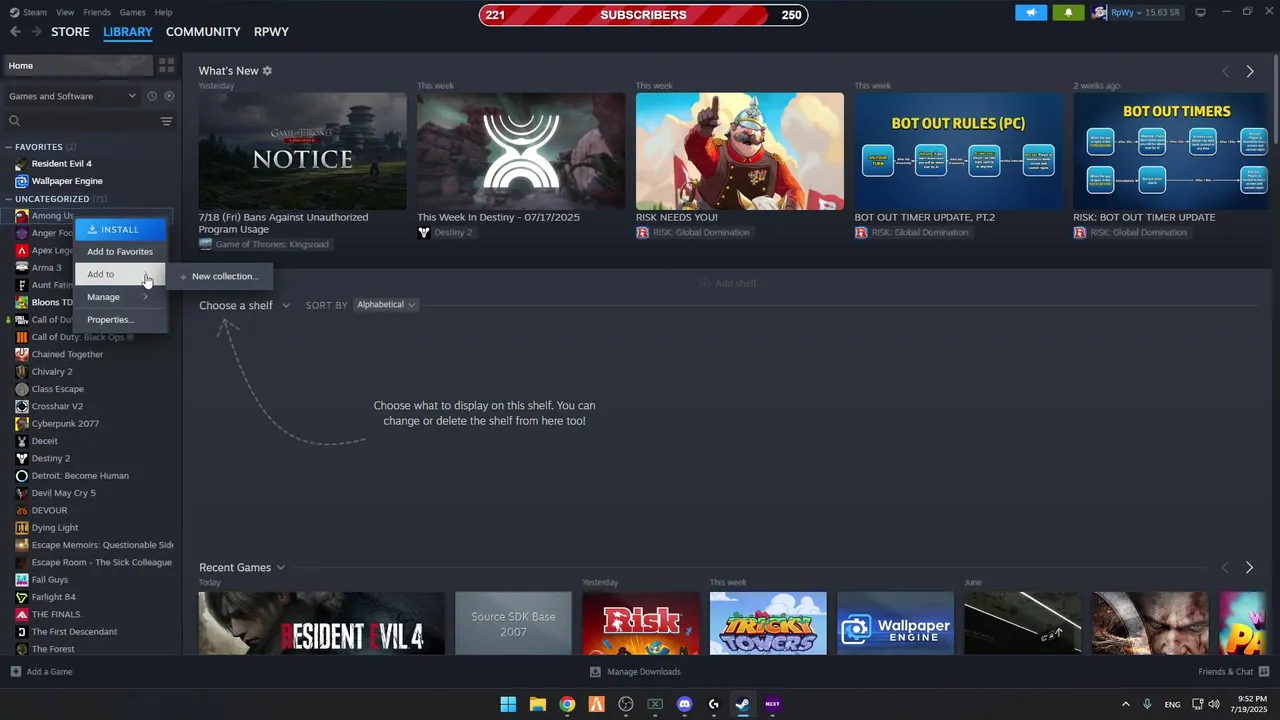Open RISK NEEDS YOU! news thumbnail
The height and width of the screenshot is (720, 1280).
[740, 151]
